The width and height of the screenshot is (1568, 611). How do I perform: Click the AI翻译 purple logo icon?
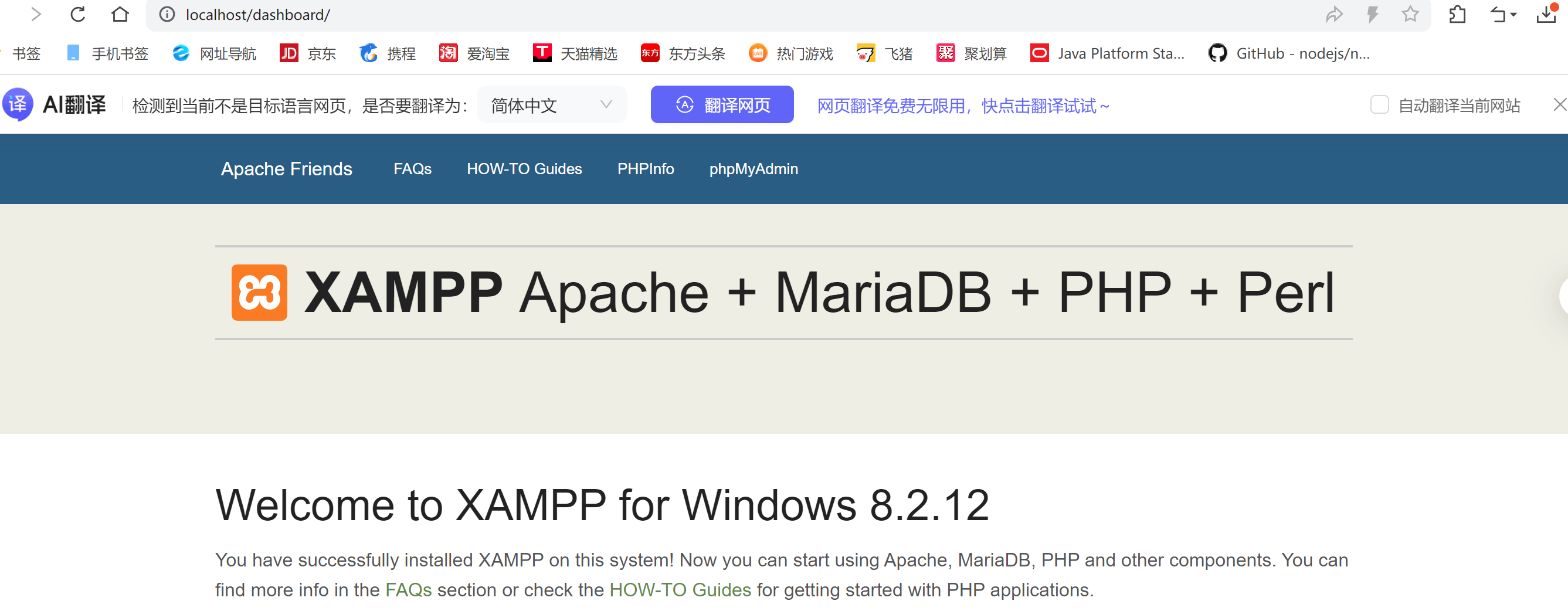tap(18, 105)
